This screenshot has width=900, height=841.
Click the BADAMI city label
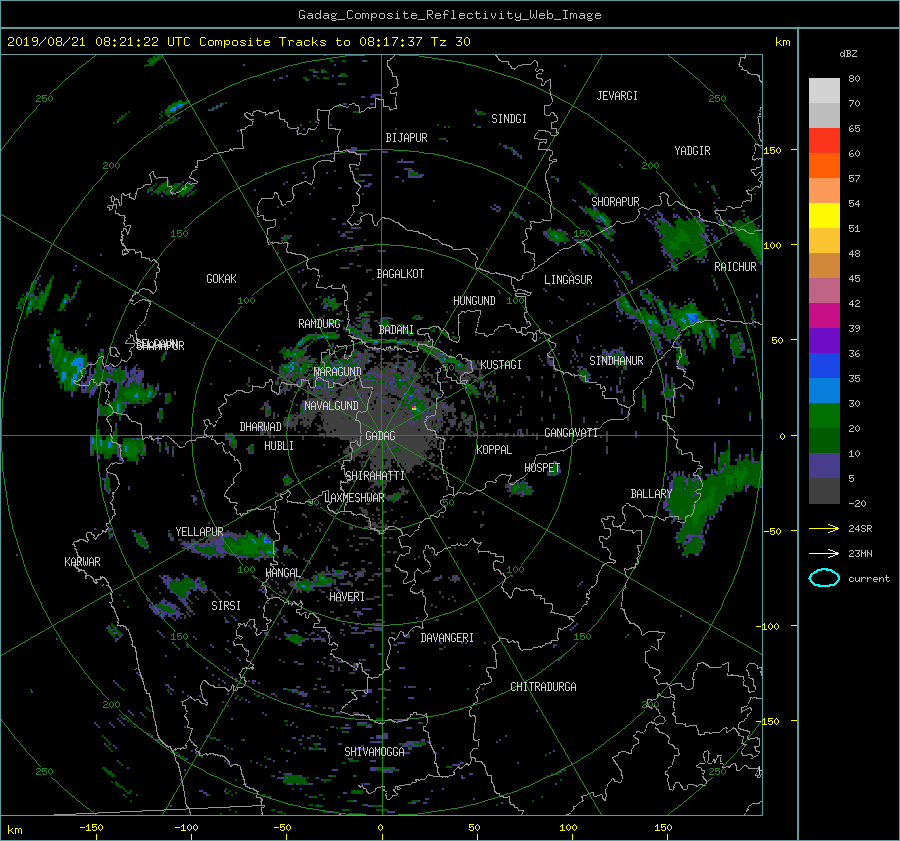pyautogui.click(x=396, y=330)
